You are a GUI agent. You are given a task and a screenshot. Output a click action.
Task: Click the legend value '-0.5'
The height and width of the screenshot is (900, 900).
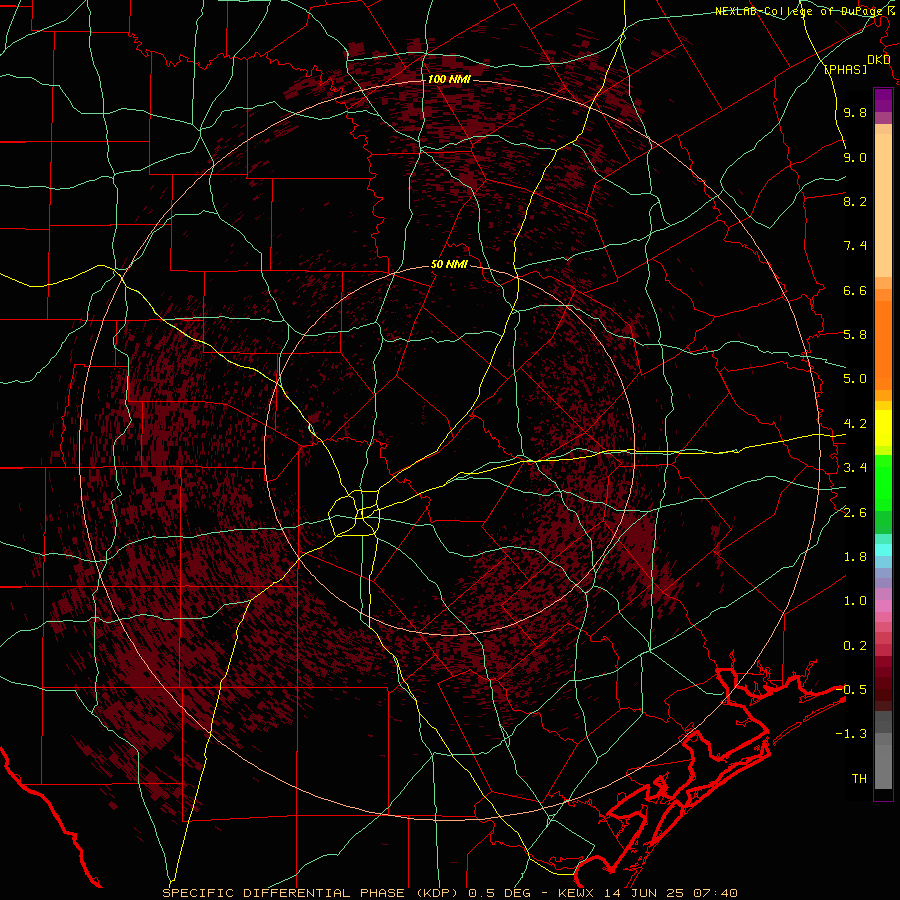[x=851, y=690]
